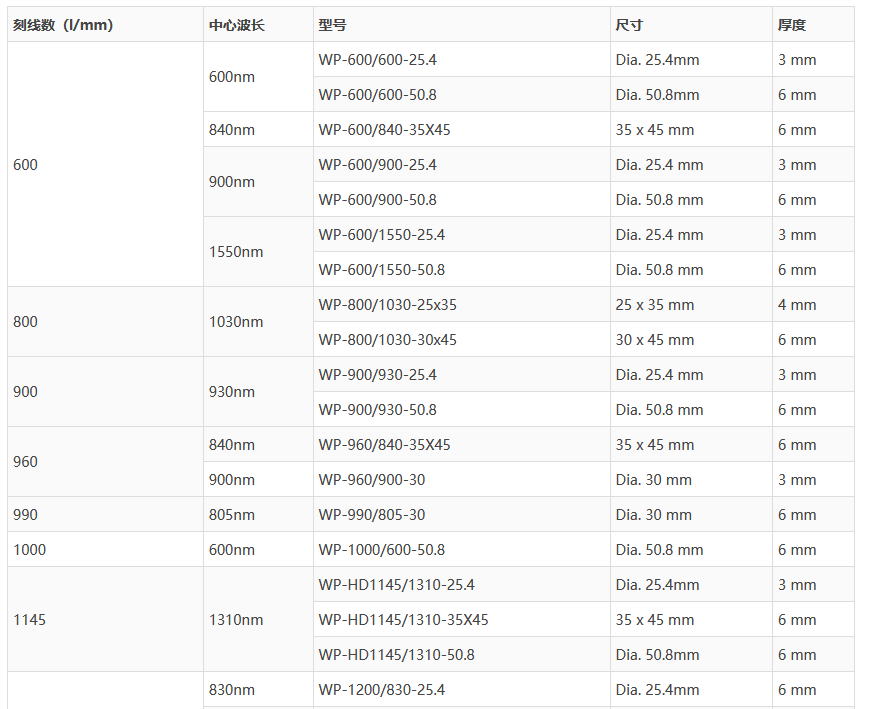Click model WP-960/900-30

[372, 480]
